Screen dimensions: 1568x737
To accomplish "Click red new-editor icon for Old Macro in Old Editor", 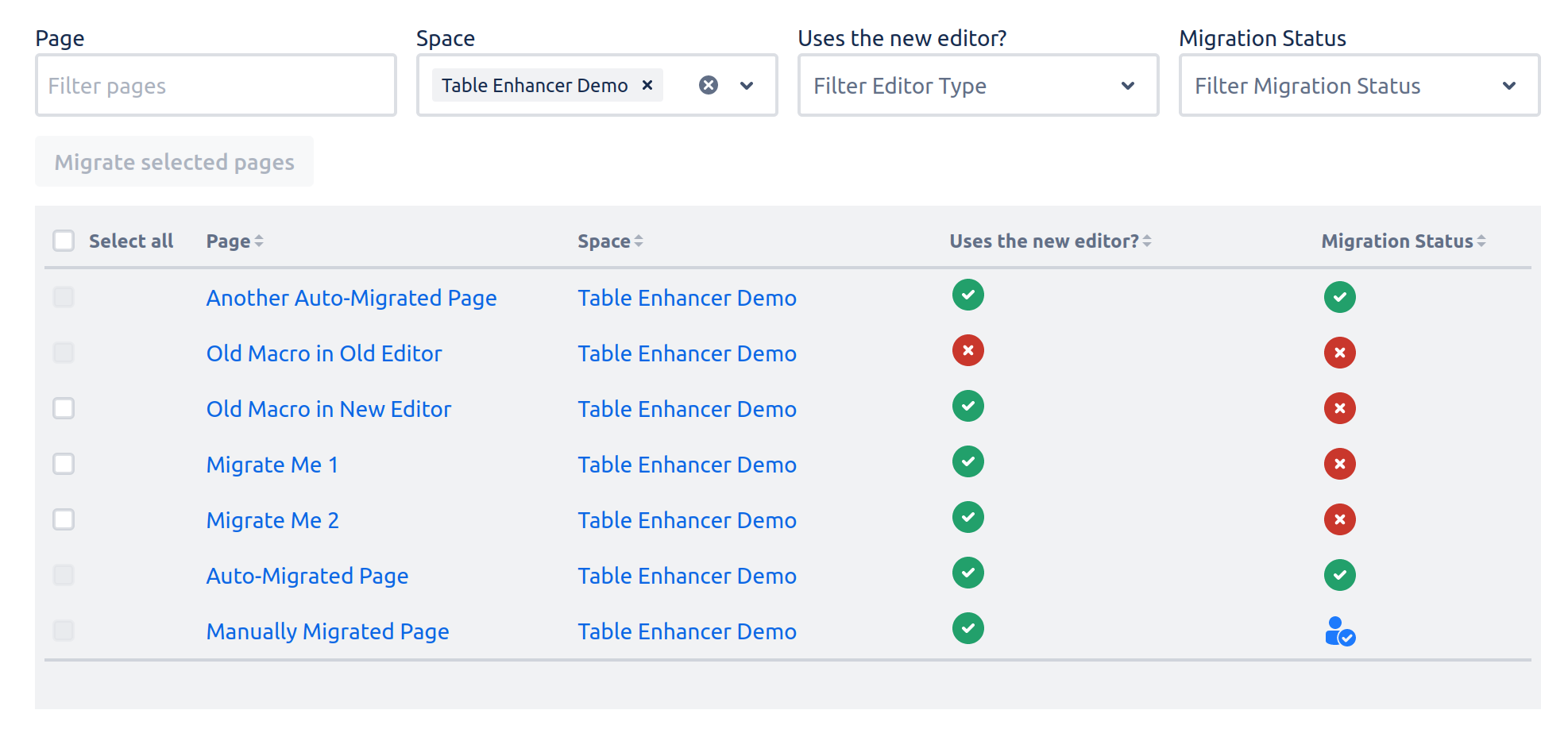I will pyautogui.click(x=967, y=350).
